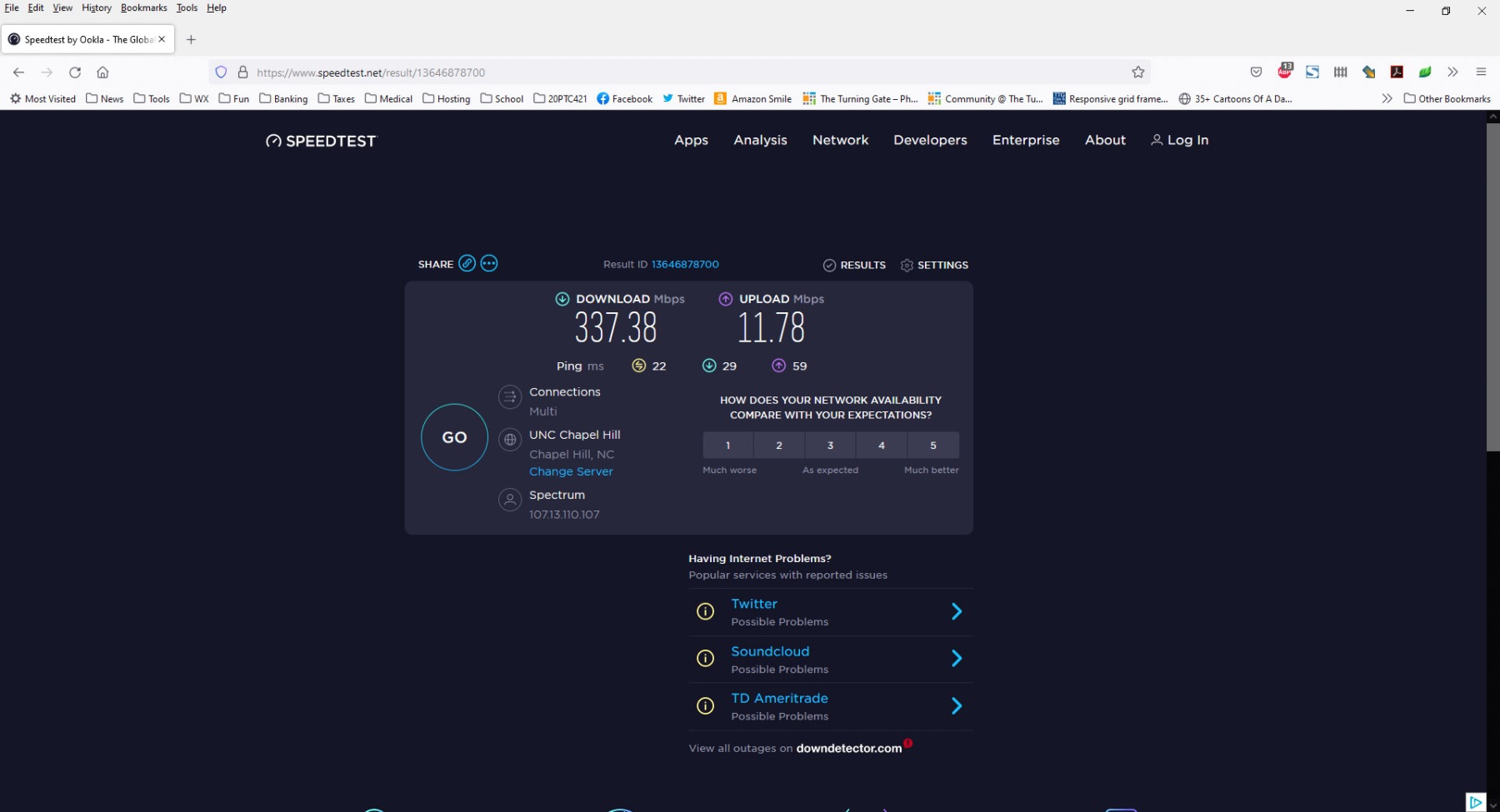1500x812 pixels.
Task: Open the Banking bookmarks folder
Action: click(x=283, y=98)
